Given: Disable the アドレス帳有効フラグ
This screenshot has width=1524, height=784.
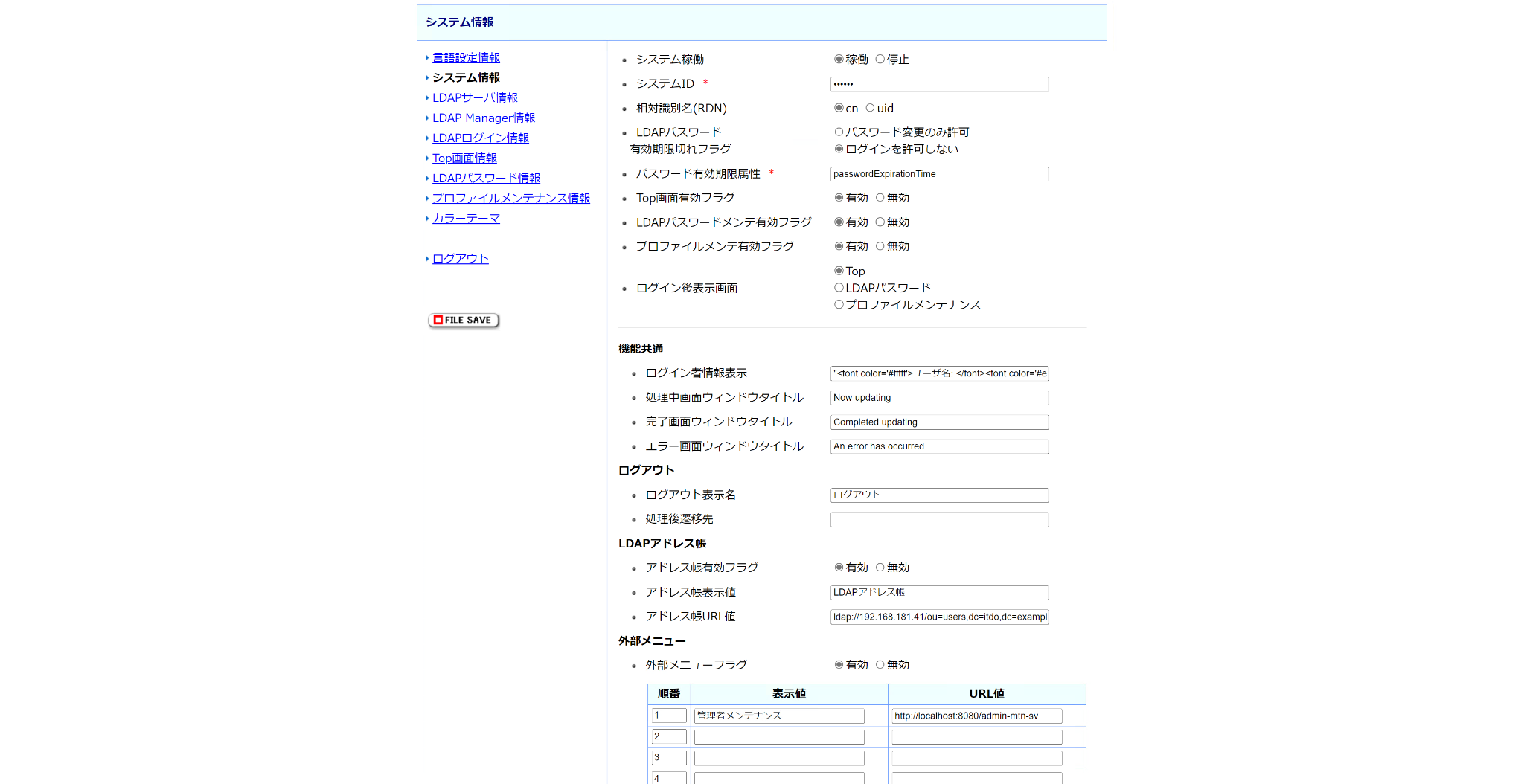Looking at the screenshot, I should tap(880, 567).
